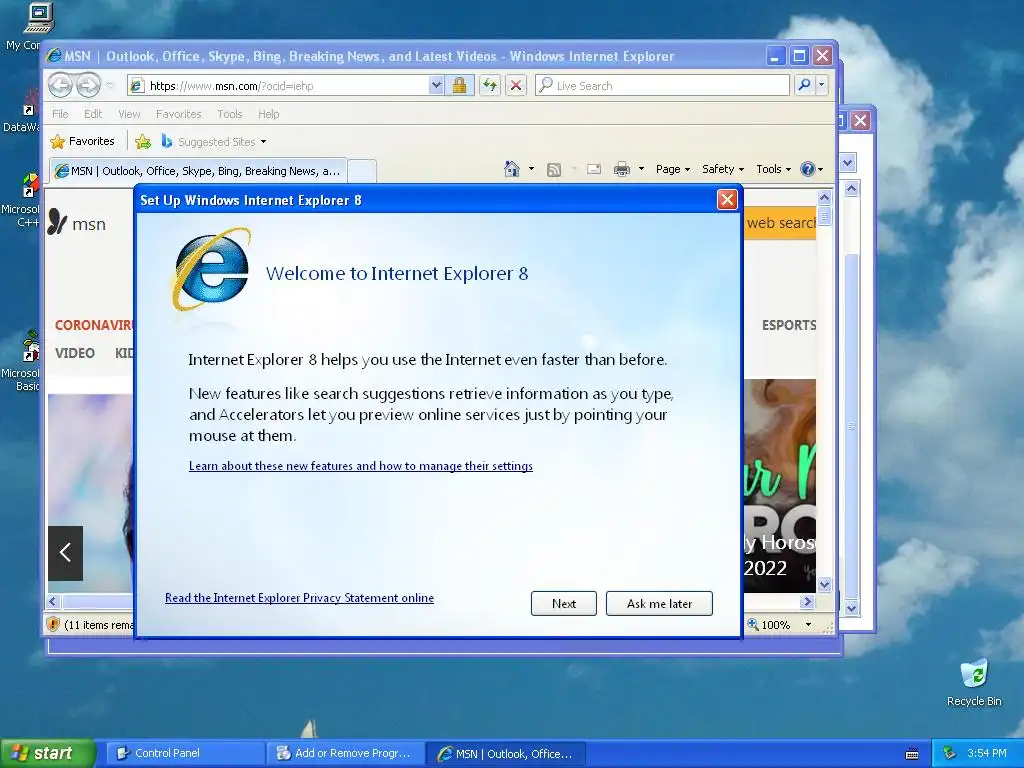The height and width of the screenshot is (768, 1024).
Task: Click the MSN Internet Explorer taskbar button
Action: (x=506, y=754)
